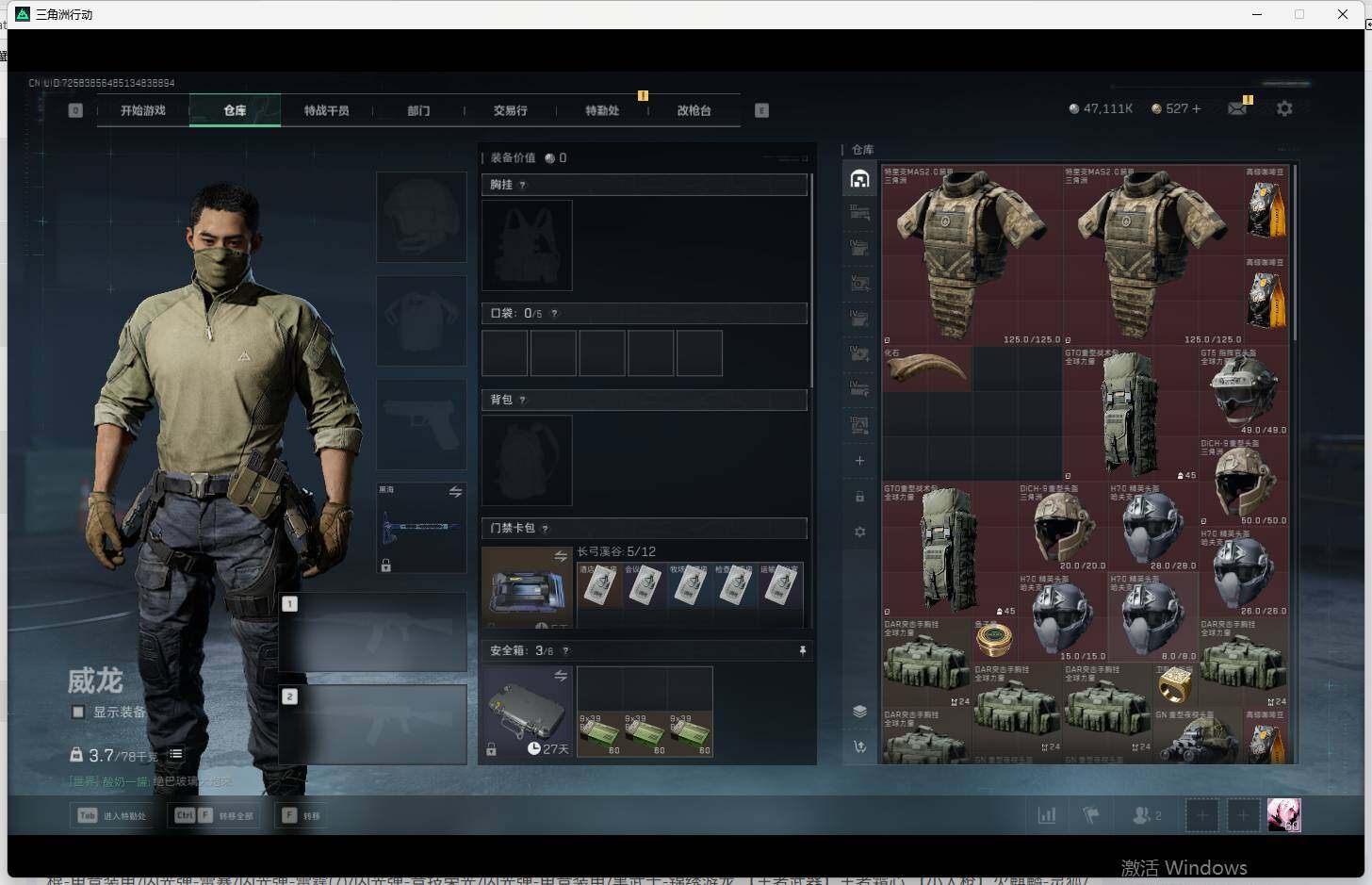
Task: Click the keycard case item image
Action: pos(527,590)
